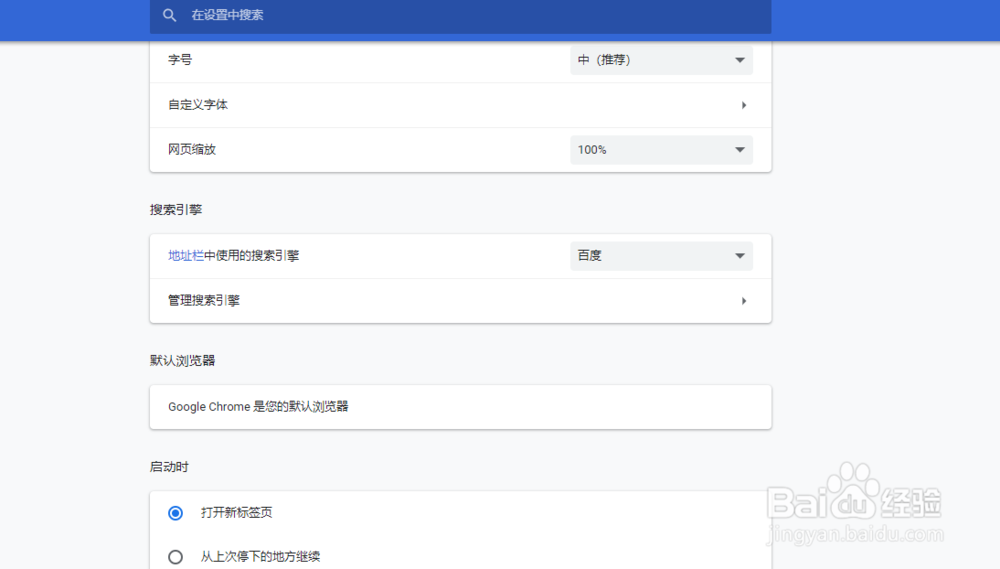The height and width of the screenshot is (569, 1000).
Task: Open the 网页缩放 zoom dropdown showing 100%
Action: (661, 150)
